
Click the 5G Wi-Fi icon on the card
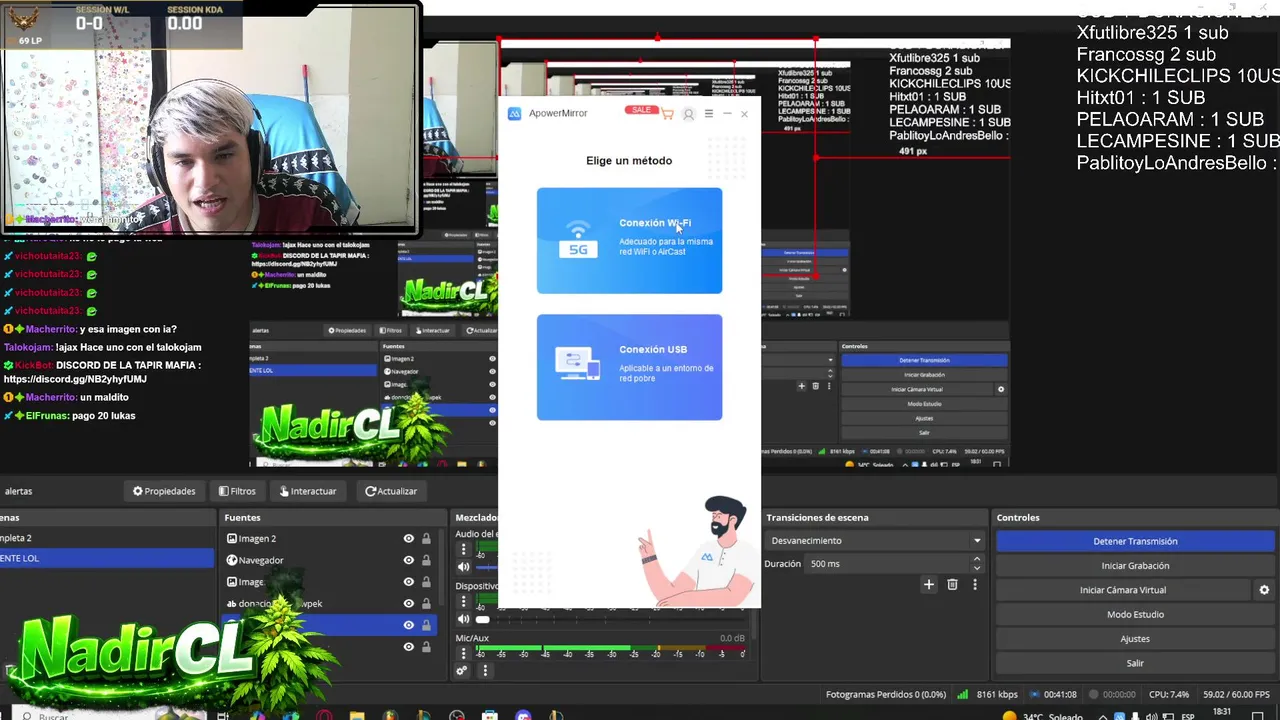pyautogui.click(x=578, y=240)
